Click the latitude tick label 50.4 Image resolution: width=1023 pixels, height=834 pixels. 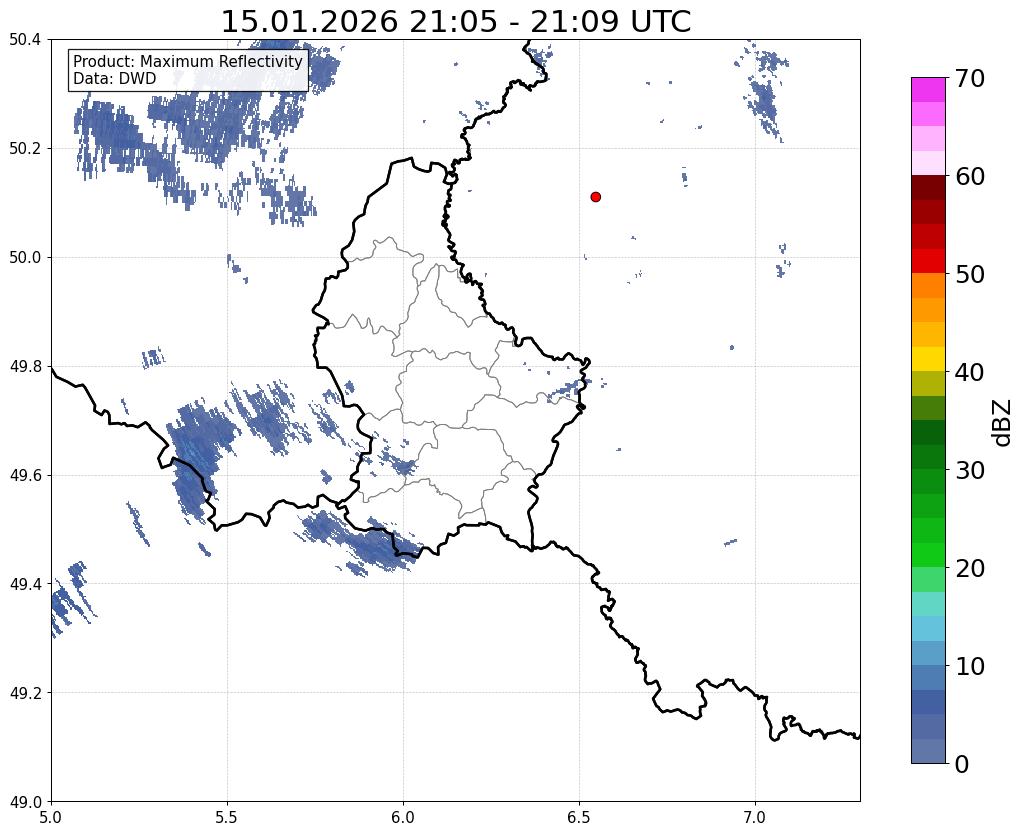click(25, 40)
